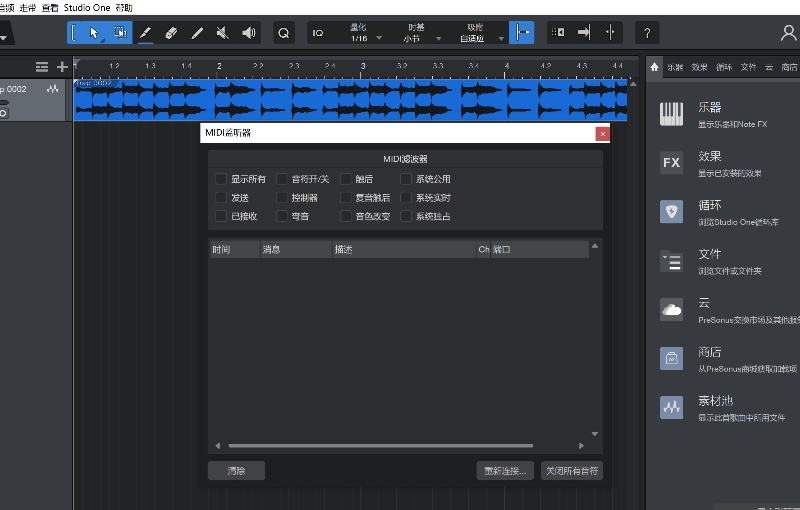Click the 时间 column header

pos(235,249)
